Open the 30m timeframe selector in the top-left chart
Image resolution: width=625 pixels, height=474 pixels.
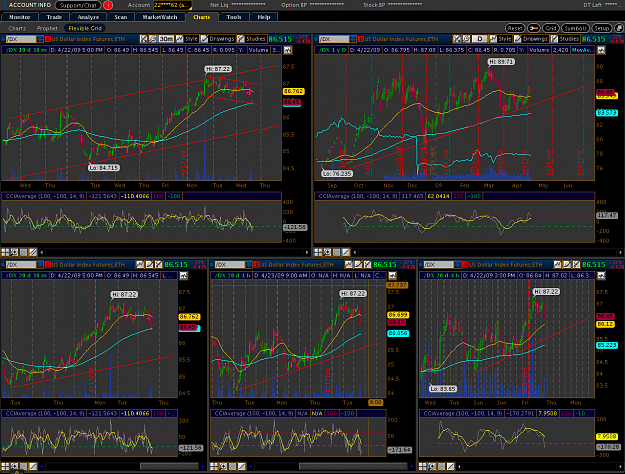[x=166, y=39]
